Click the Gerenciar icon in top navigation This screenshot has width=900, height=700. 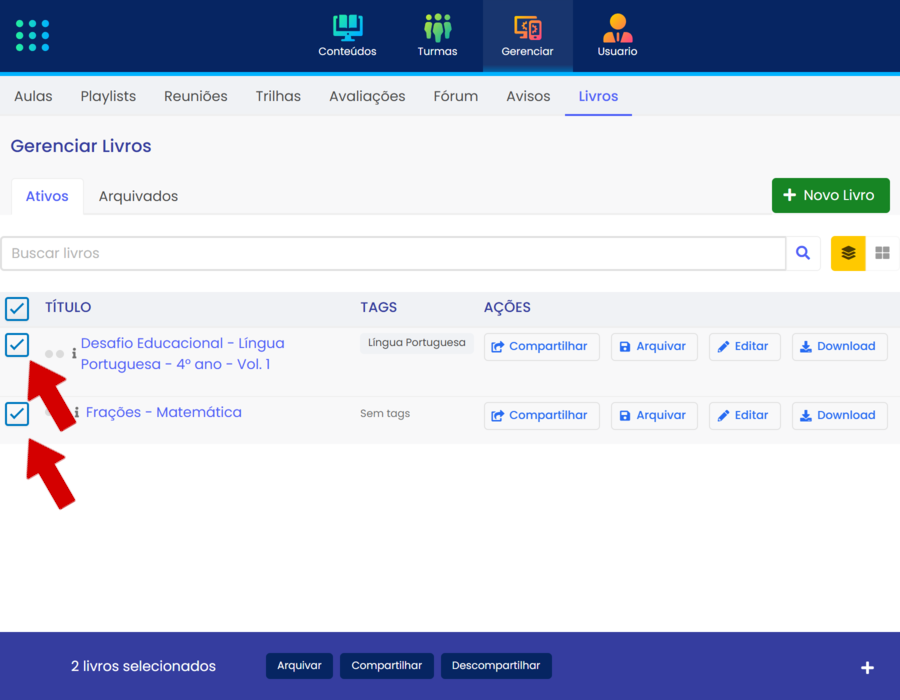[527, 28]
